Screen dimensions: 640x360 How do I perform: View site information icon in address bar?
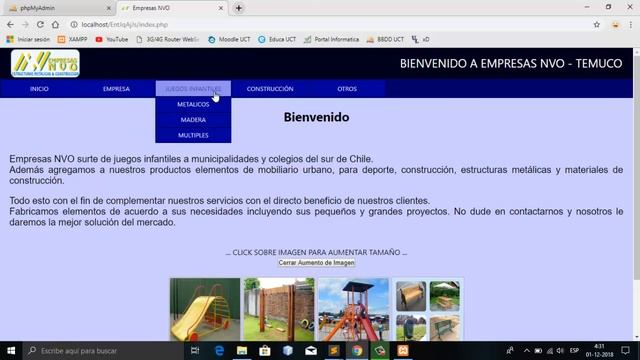74,24
